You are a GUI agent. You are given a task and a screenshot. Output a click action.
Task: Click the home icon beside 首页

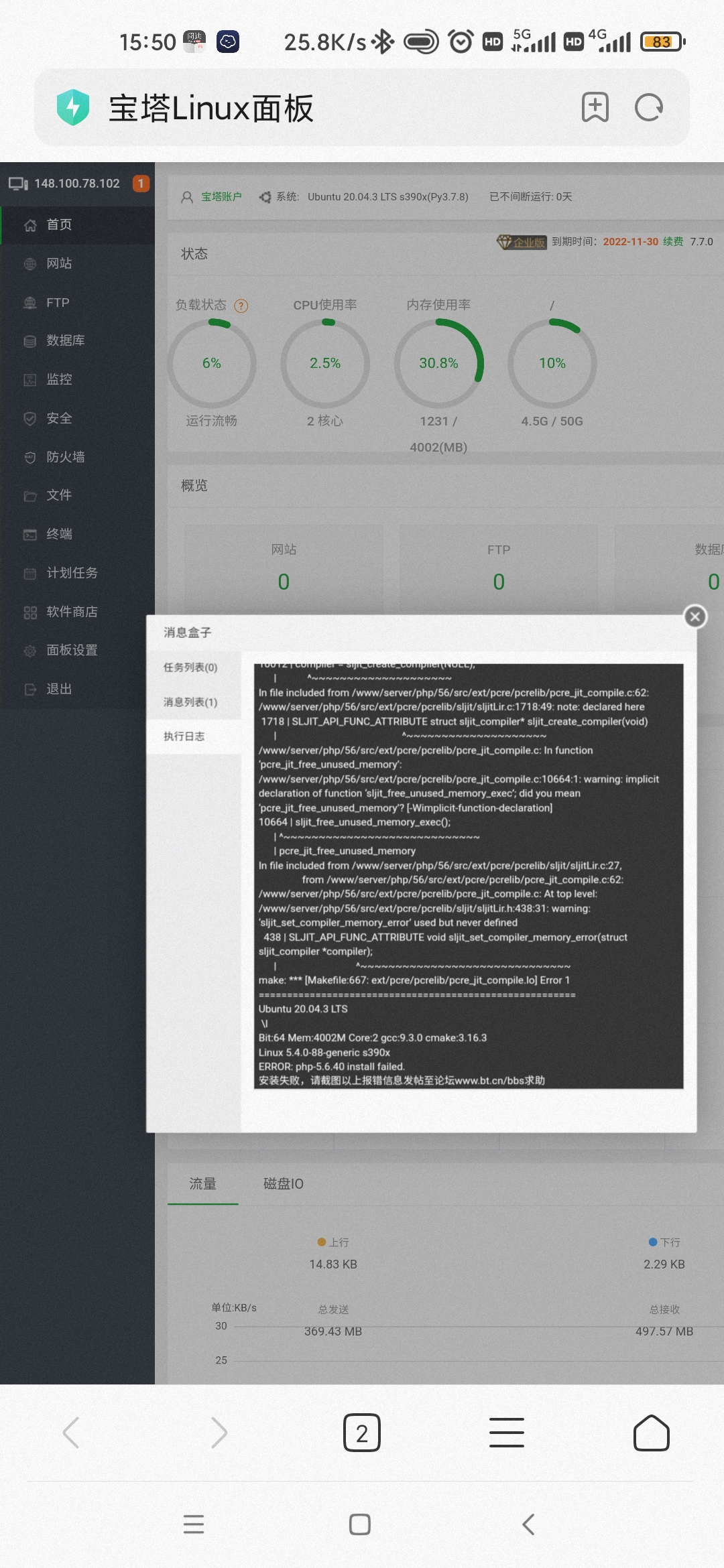30,225
